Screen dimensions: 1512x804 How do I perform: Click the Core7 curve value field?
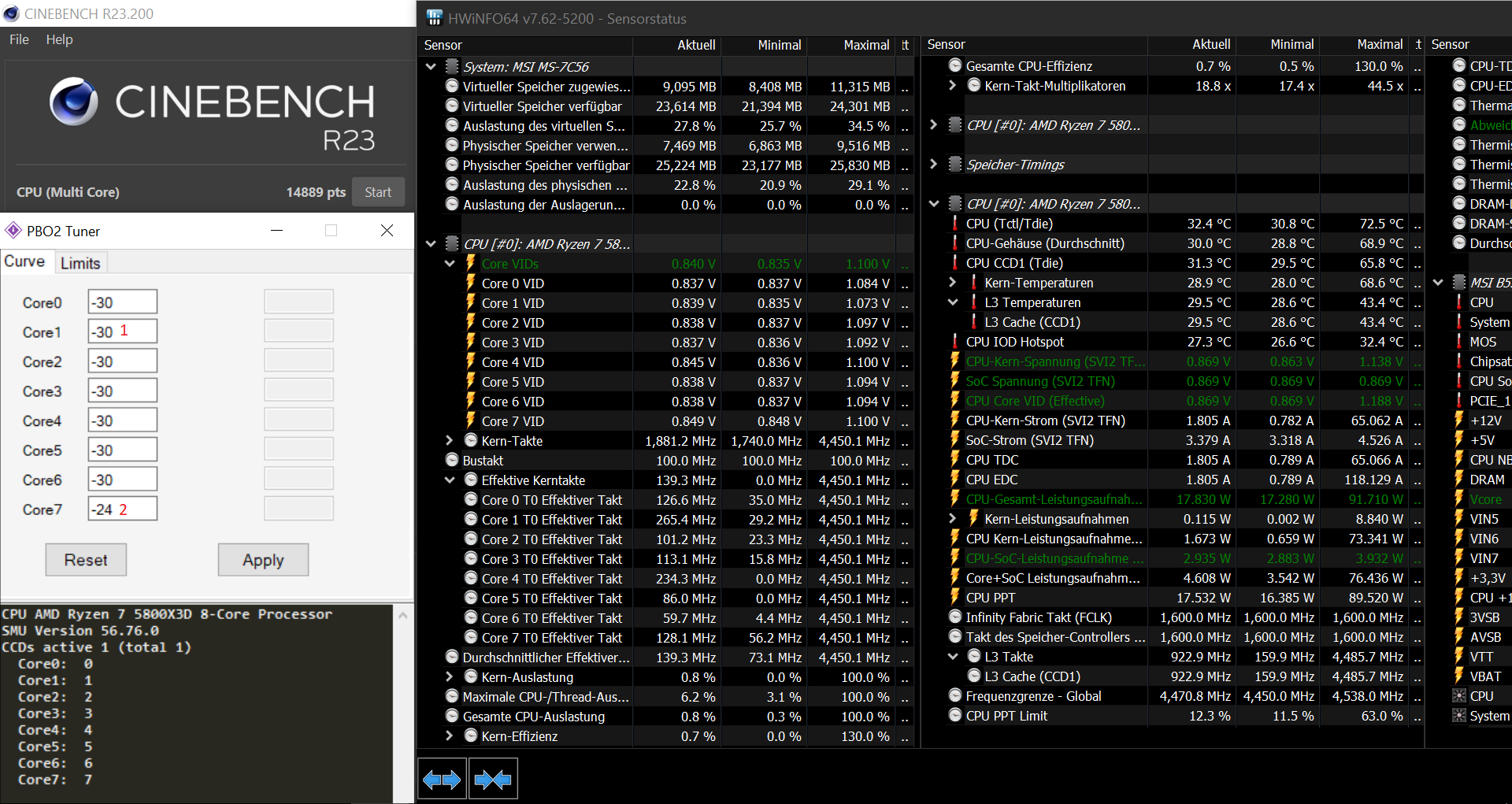(x=122, y=509)
